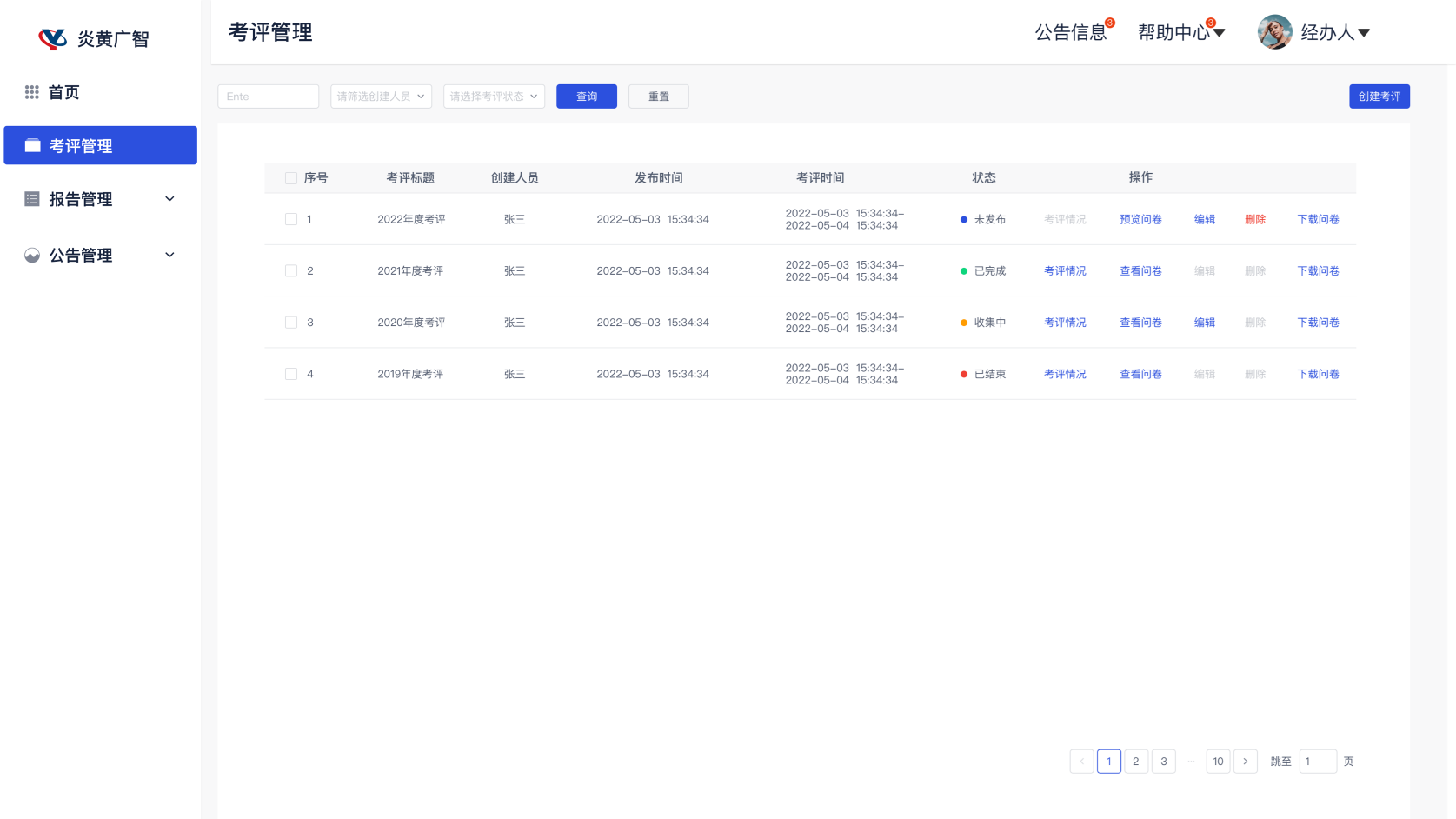
Task: Toggle the select-all checkbox in table header
Action: 291,178
